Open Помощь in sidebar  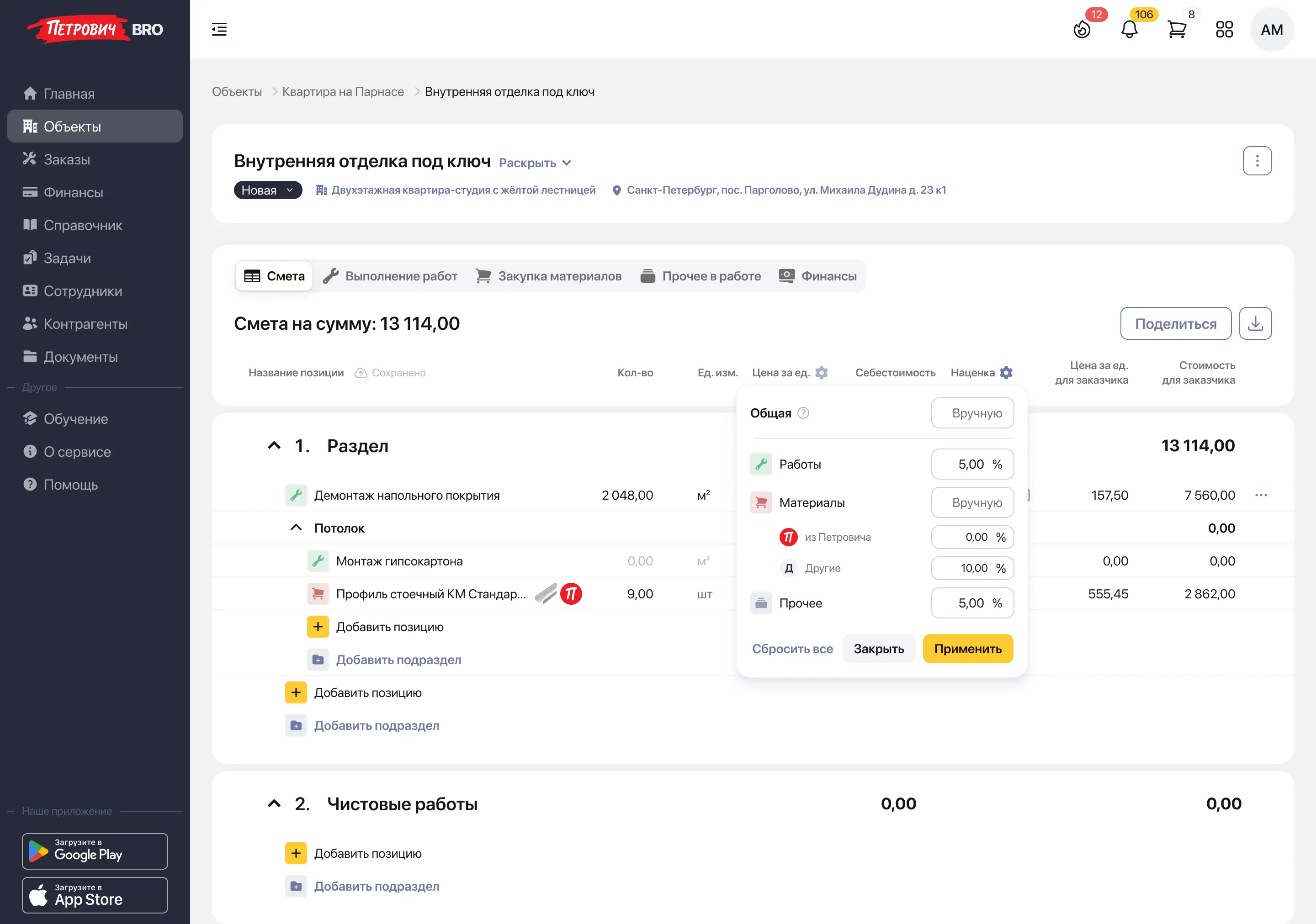coord(95,485)
